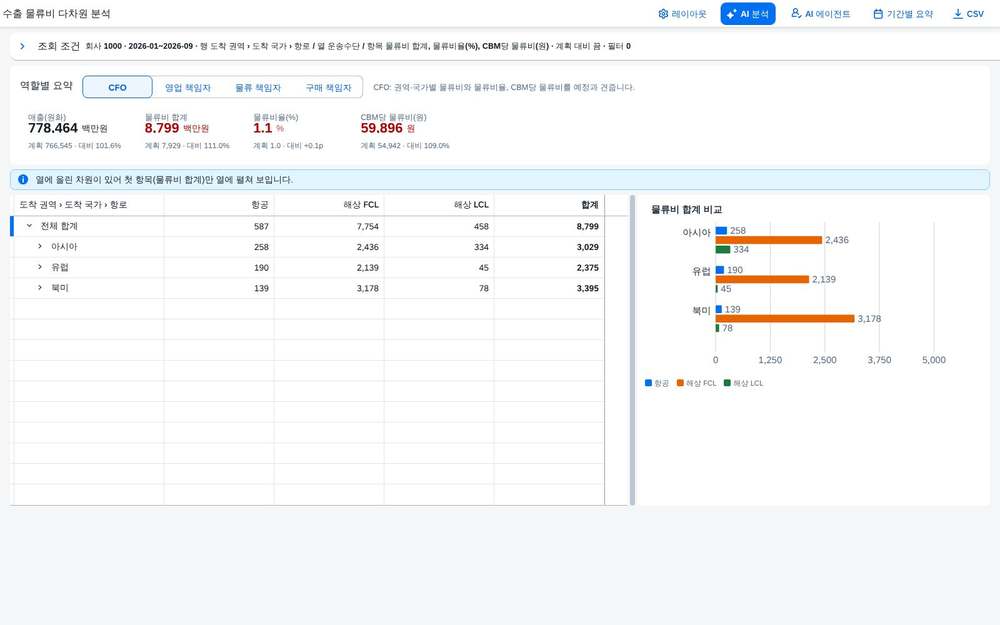Image resolution: width=1000 pixels, height=625 pixels.
Task: Click the 물류비율(%) value 1.1
Action: click(x=262, y=128)
